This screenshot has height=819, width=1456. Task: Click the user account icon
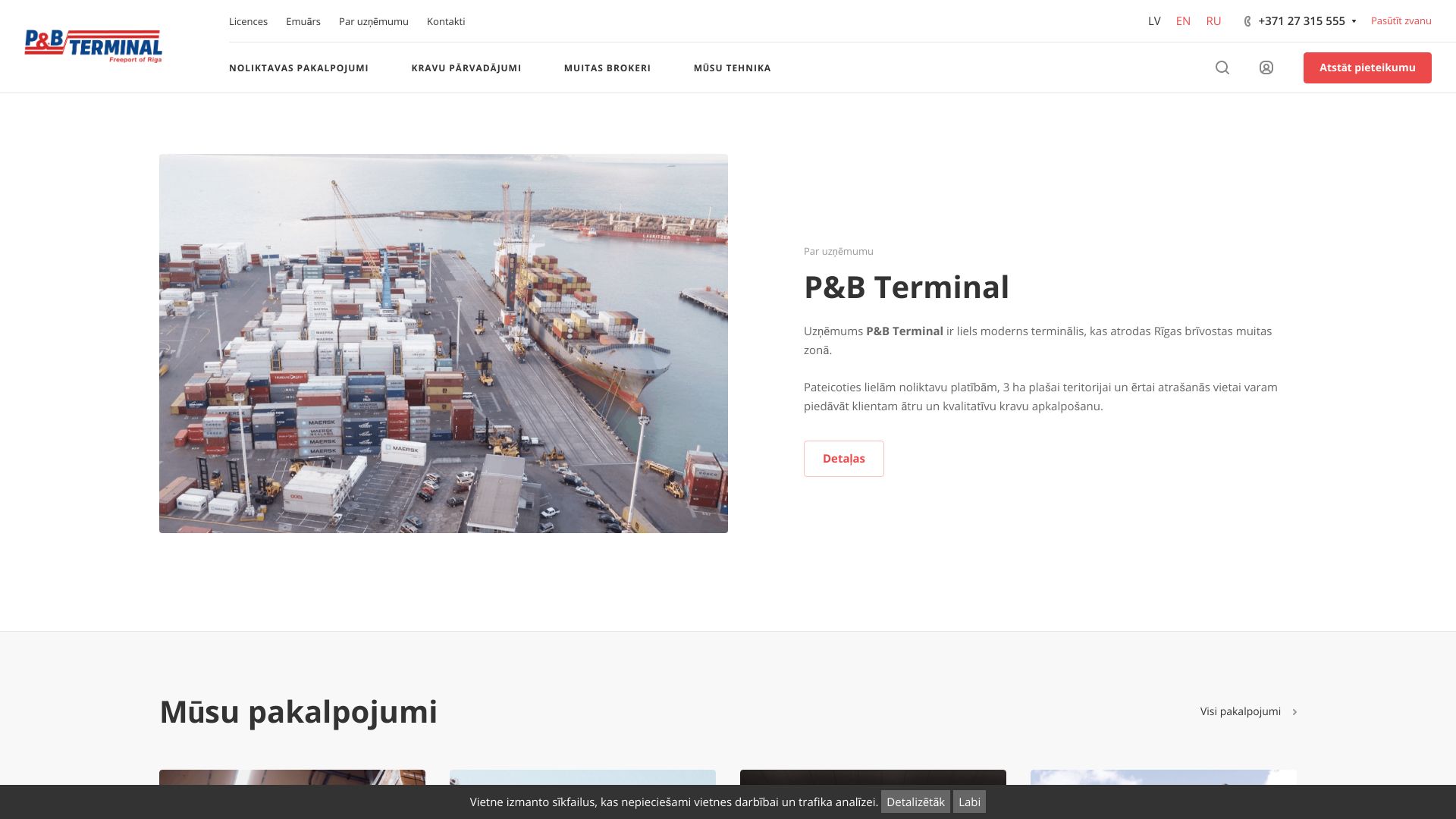[x=1266, y=67]
